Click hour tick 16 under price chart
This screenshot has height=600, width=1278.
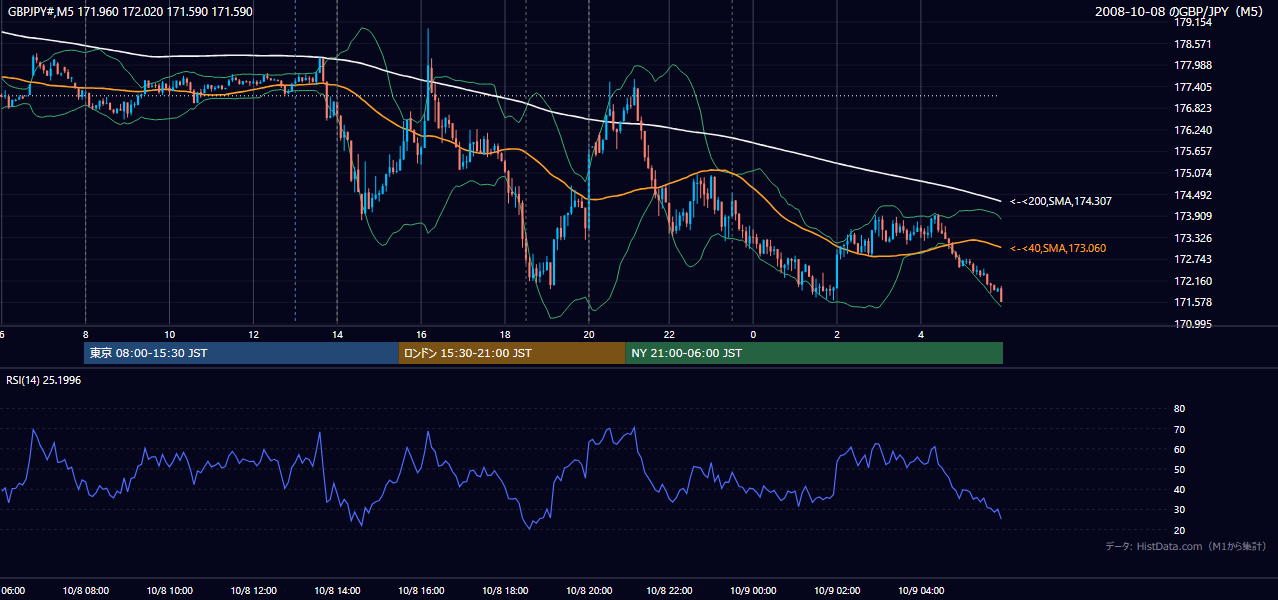[421, 334]
